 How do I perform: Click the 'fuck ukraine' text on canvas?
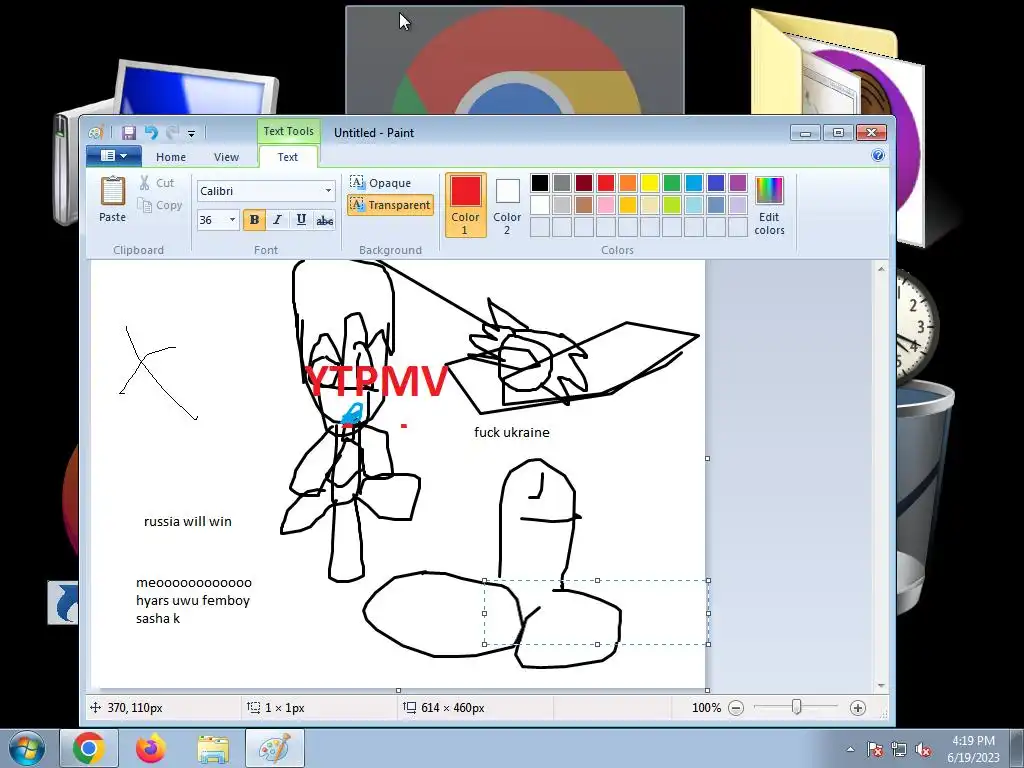point(511,432)
